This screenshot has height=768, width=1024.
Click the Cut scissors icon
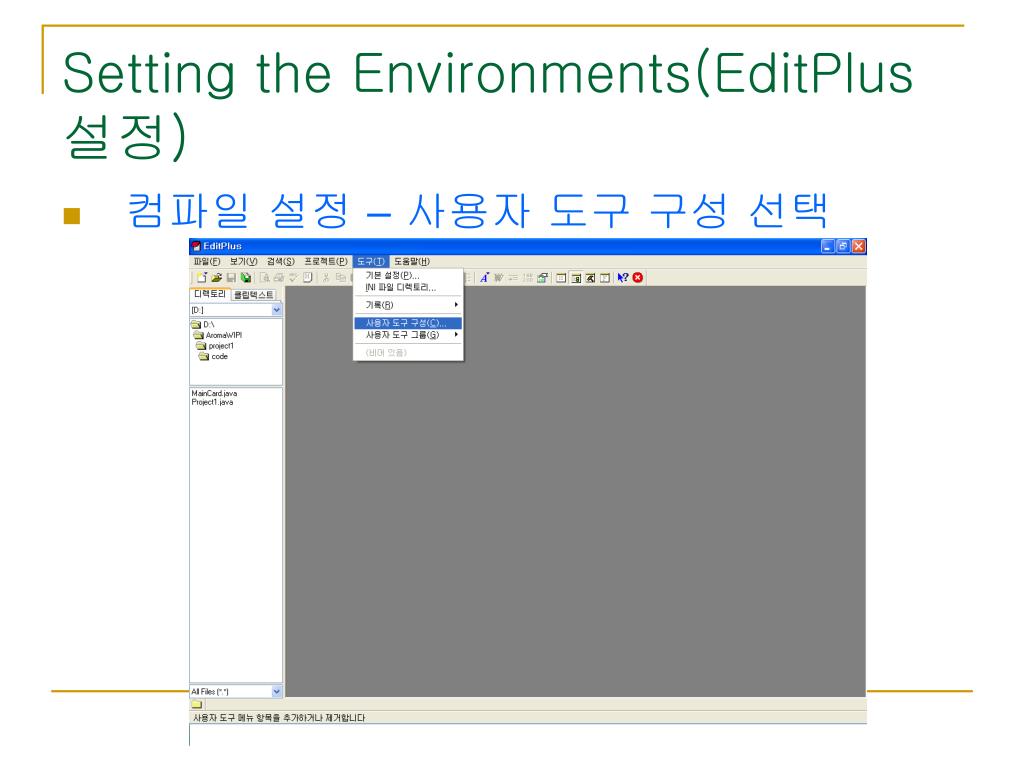coord(325,278)
